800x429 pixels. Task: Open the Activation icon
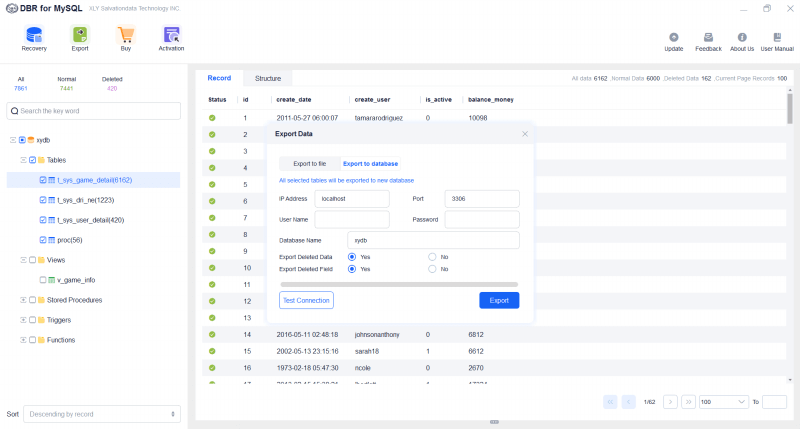171,35
